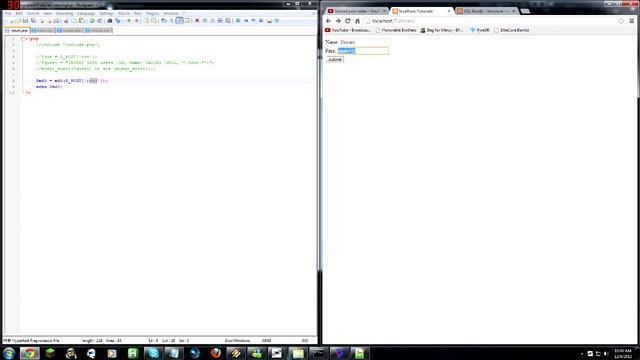This screenshot has width=640, height=360.
Task: Open the Settings menu in Notepad++
Action: coord(106,13)
